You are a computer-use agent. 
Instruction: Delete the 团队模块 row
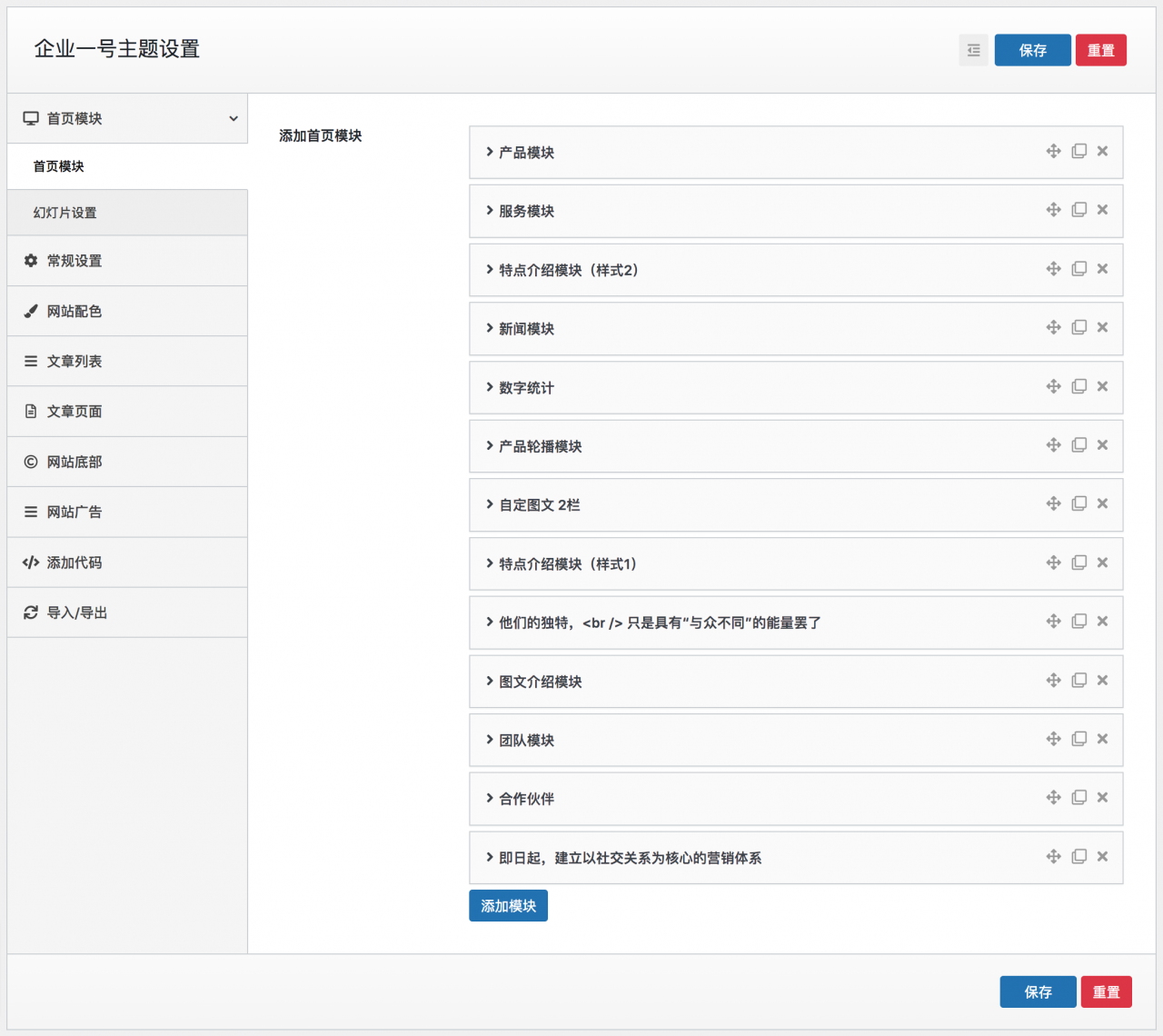click(1102, 739)
